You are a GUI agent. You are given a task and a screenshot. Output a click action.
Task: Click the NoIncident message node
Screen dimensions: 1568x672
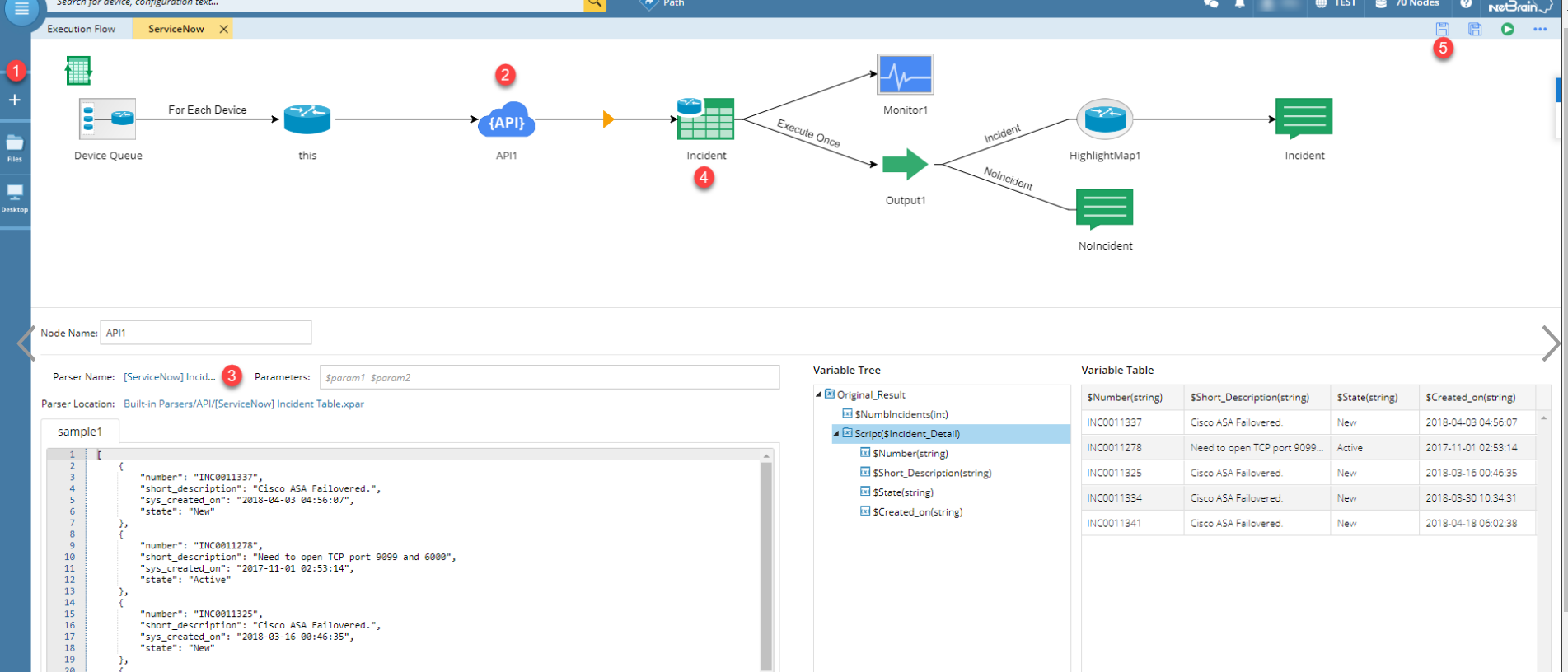pos(1104,209)
